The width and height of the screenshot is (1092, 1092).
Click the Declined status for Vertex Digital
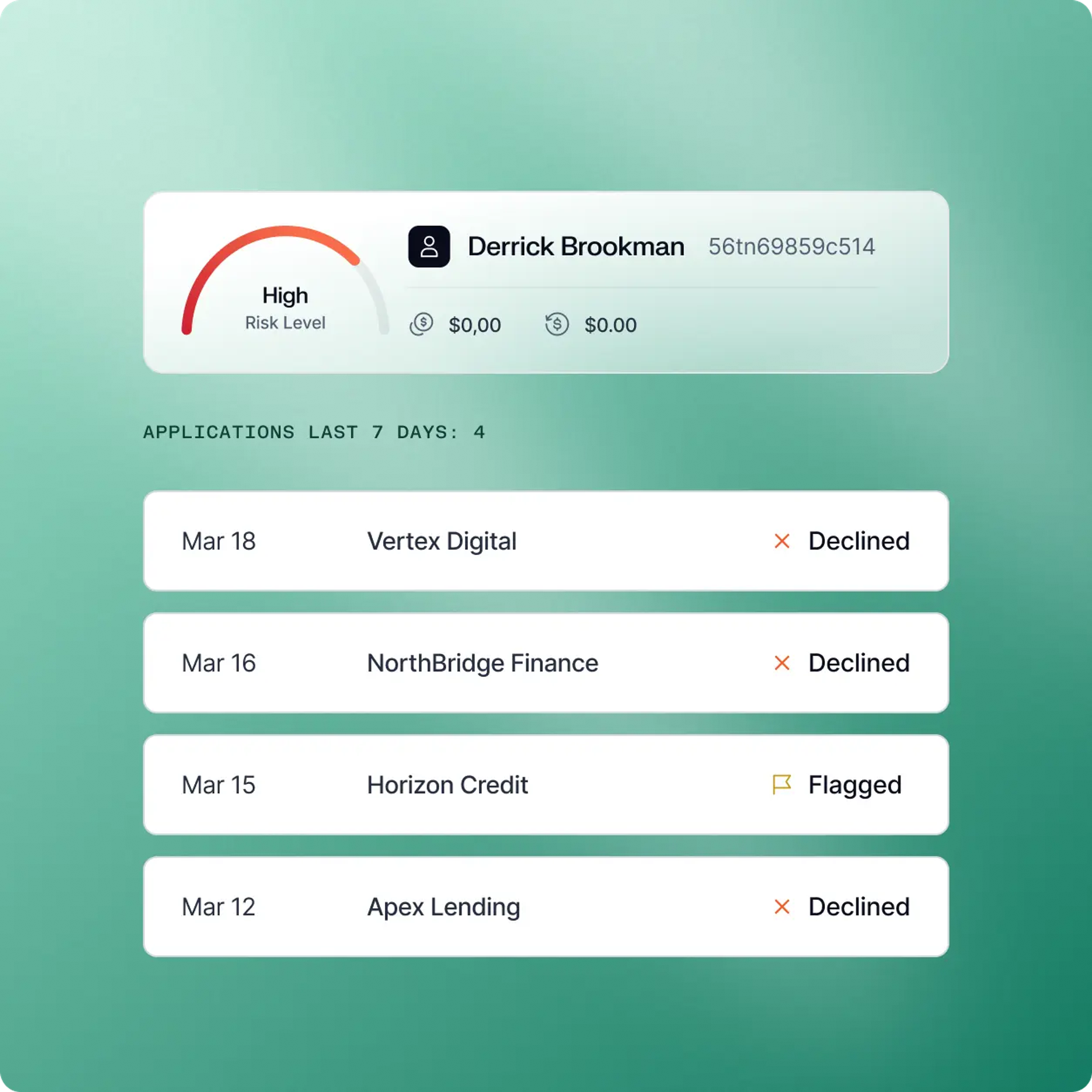pos(859,541)
